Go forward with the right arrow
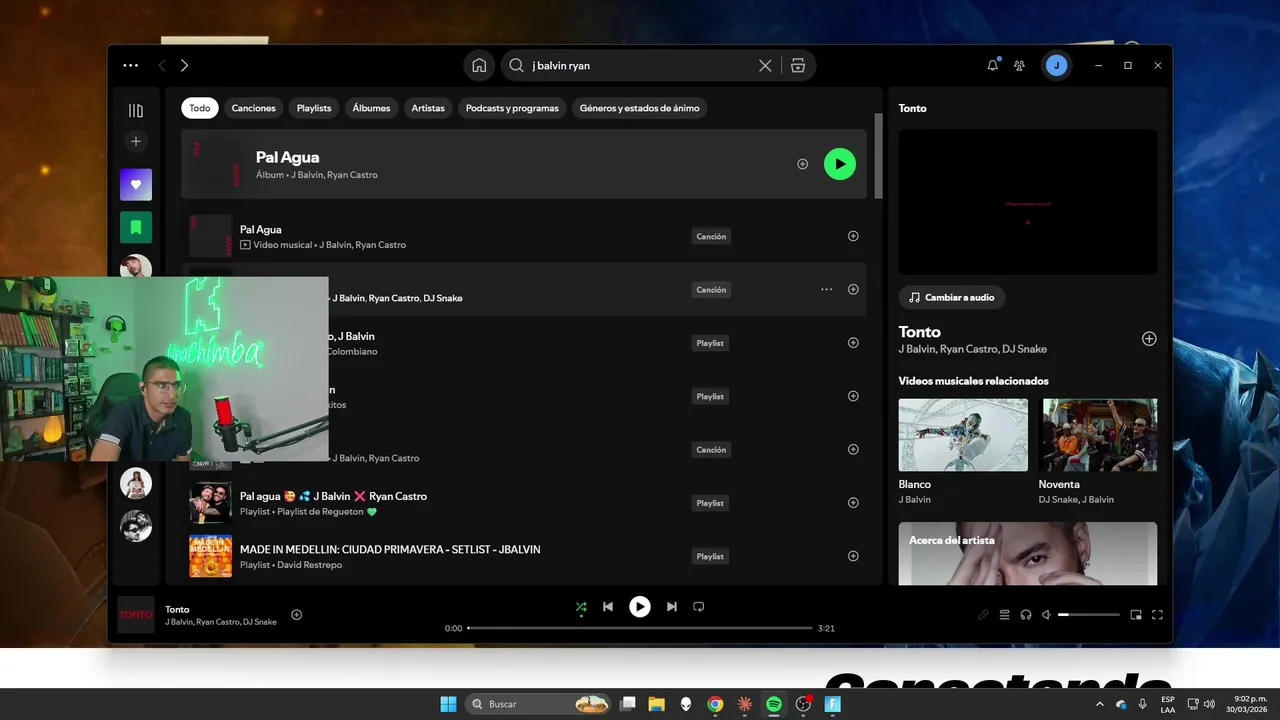This screenshot has width=1280, height=720. point(184,65)
